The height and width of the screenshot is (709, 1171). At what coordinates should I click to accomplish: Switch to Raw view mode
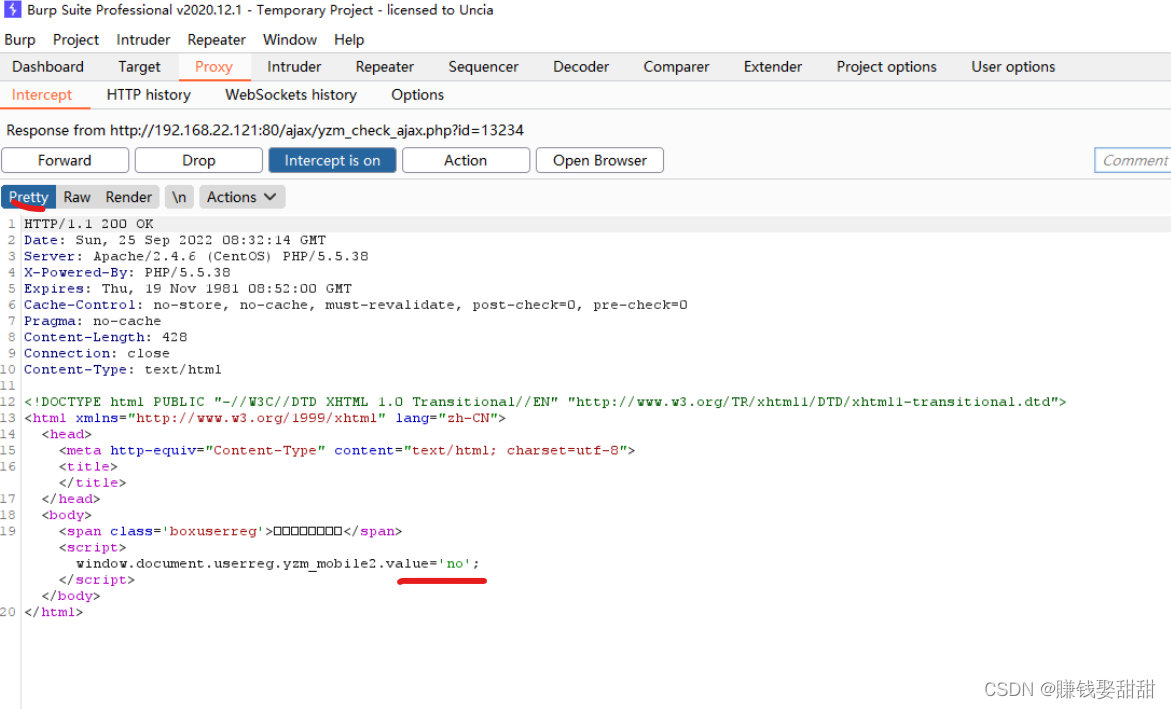77,197
